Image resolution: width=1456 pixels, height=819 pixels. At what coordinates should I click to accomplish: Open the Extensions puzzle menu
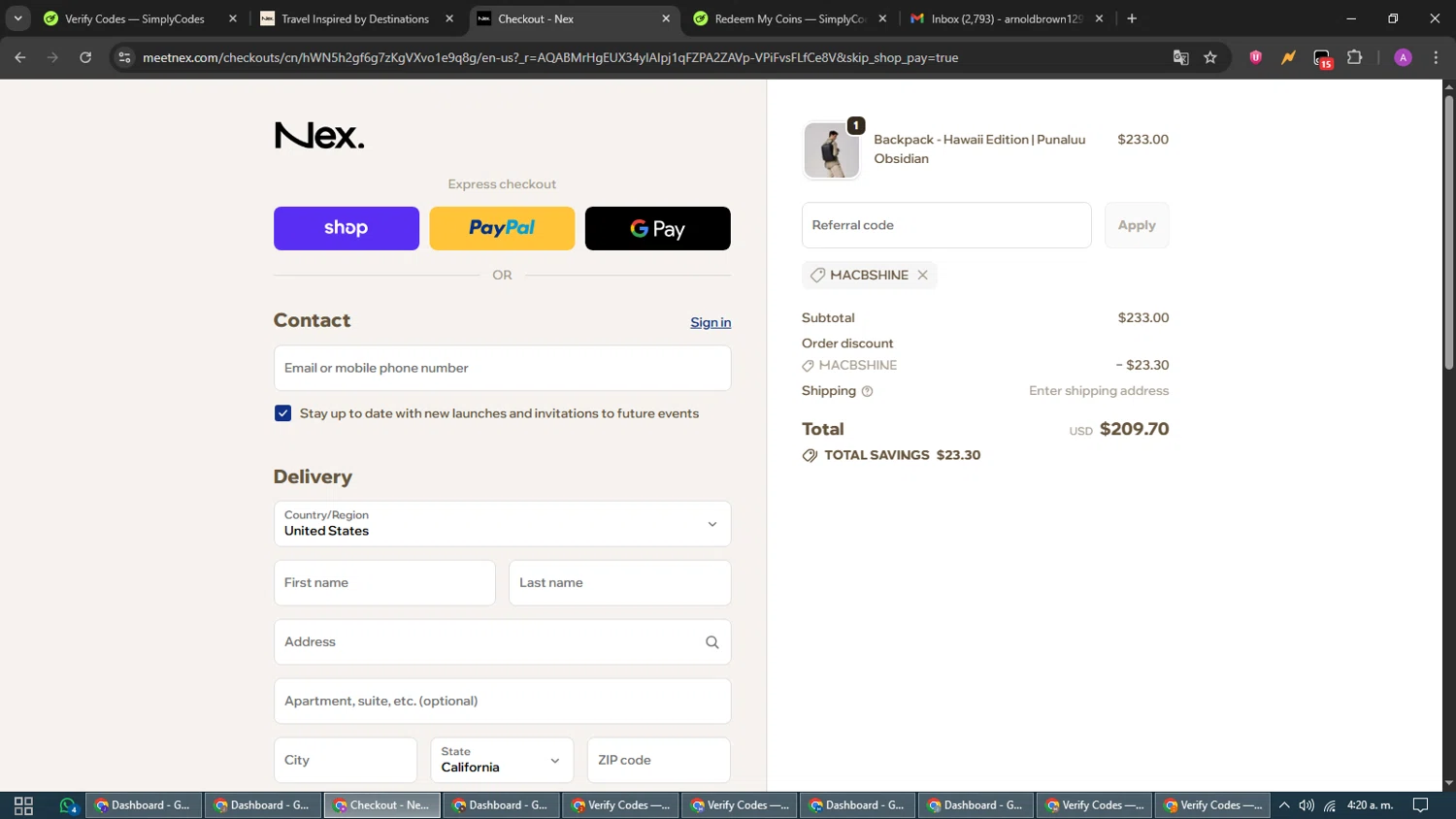pyautogui.click(x=1355, y=57)
